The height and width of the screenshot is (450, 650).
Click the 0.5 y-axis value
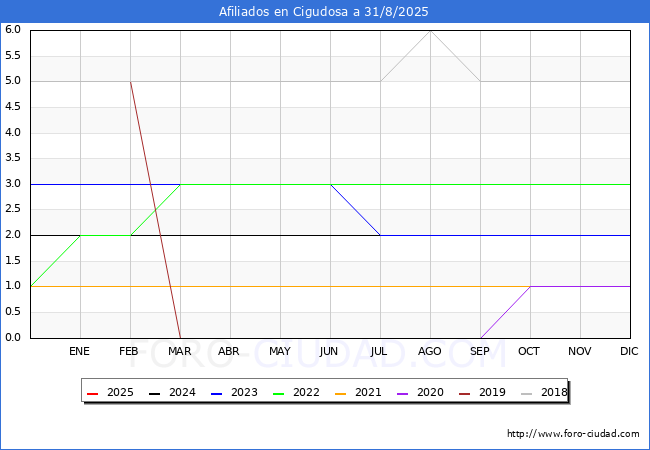click(13, 312)
